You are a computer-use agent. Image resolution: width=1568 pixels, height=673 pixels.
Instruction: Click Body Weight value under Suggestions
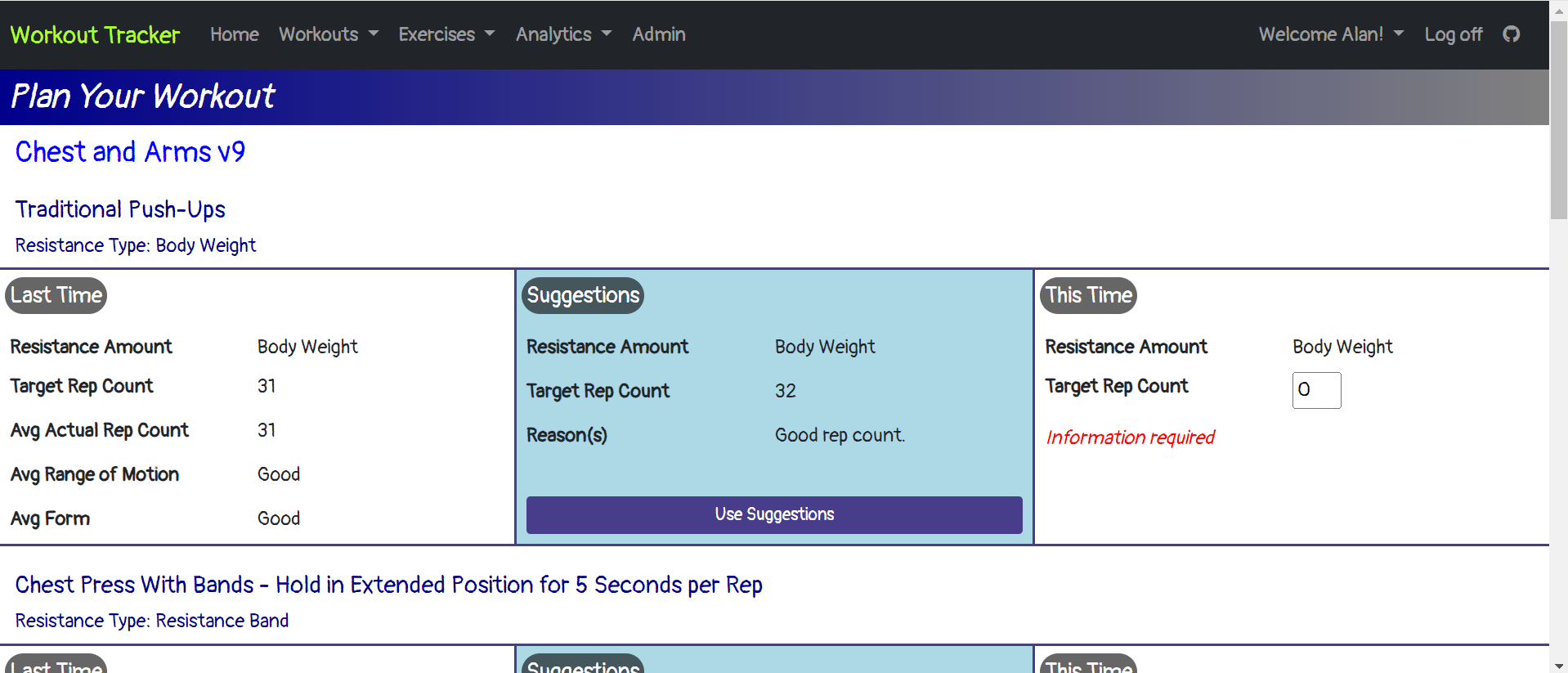click(825, 347)
